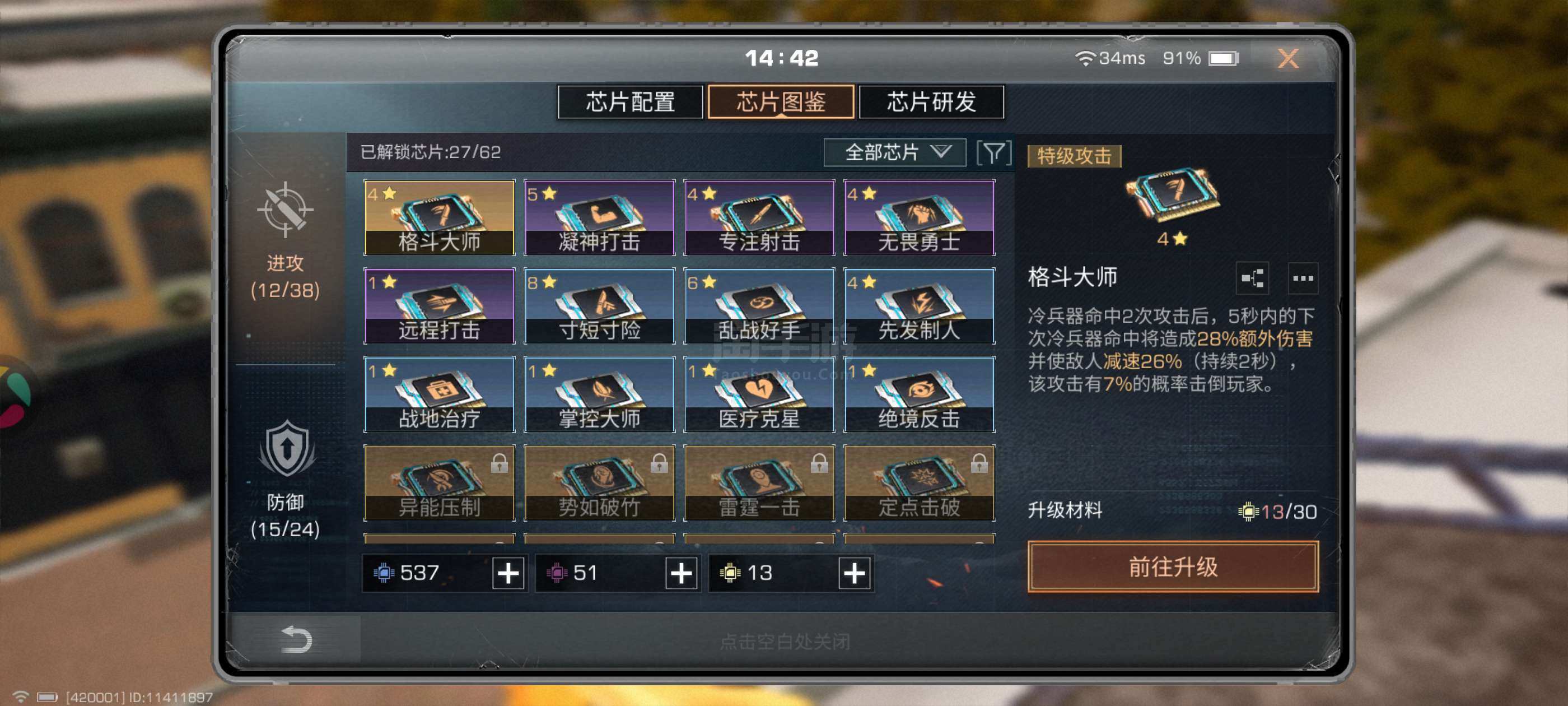Viewport: 1568px width, 706px height.
Task: Select the 防御 defense shield icon
Action: (287, 449)
